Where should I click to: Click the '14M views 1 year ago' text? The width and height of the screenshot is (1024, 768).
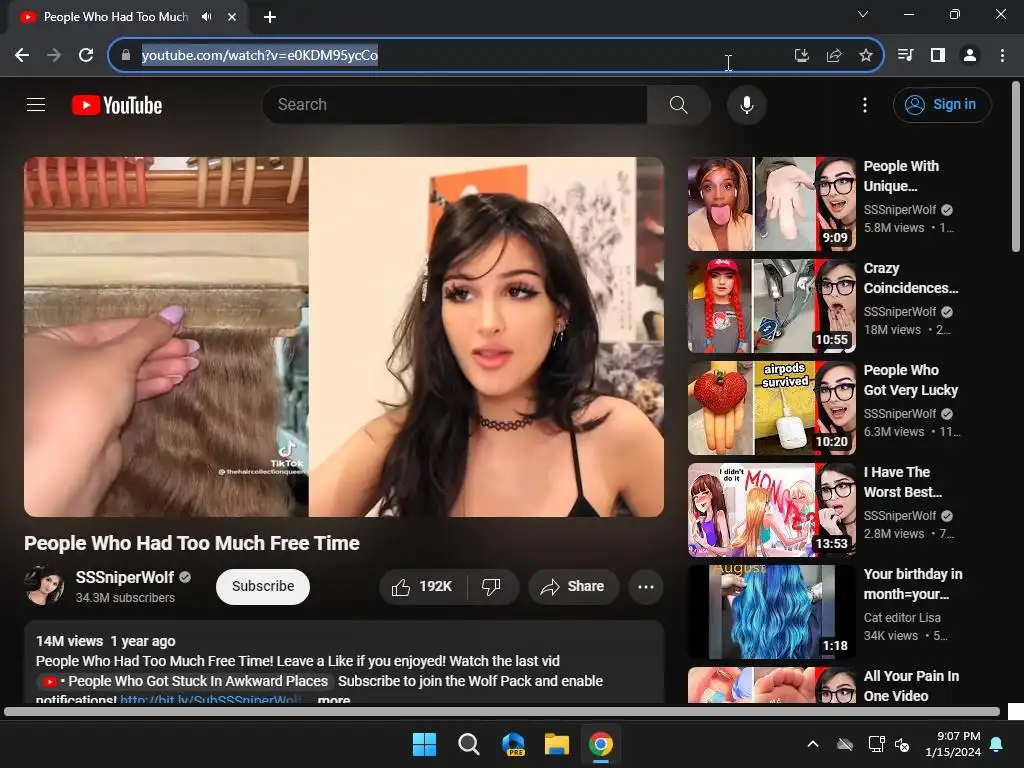(105, 641)
